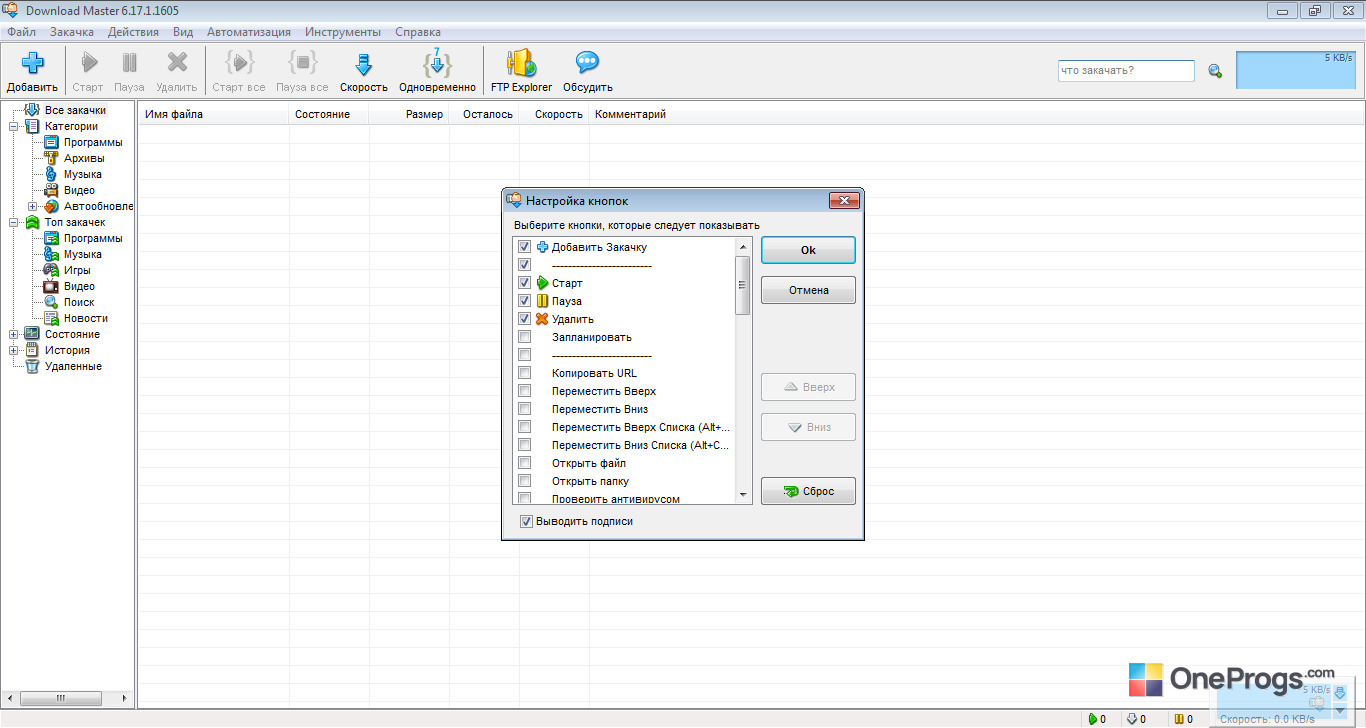This screenshot has width=1366, height=728.
Task: Click the down arrow of button list scrollbar
Action: pos(743,495)
